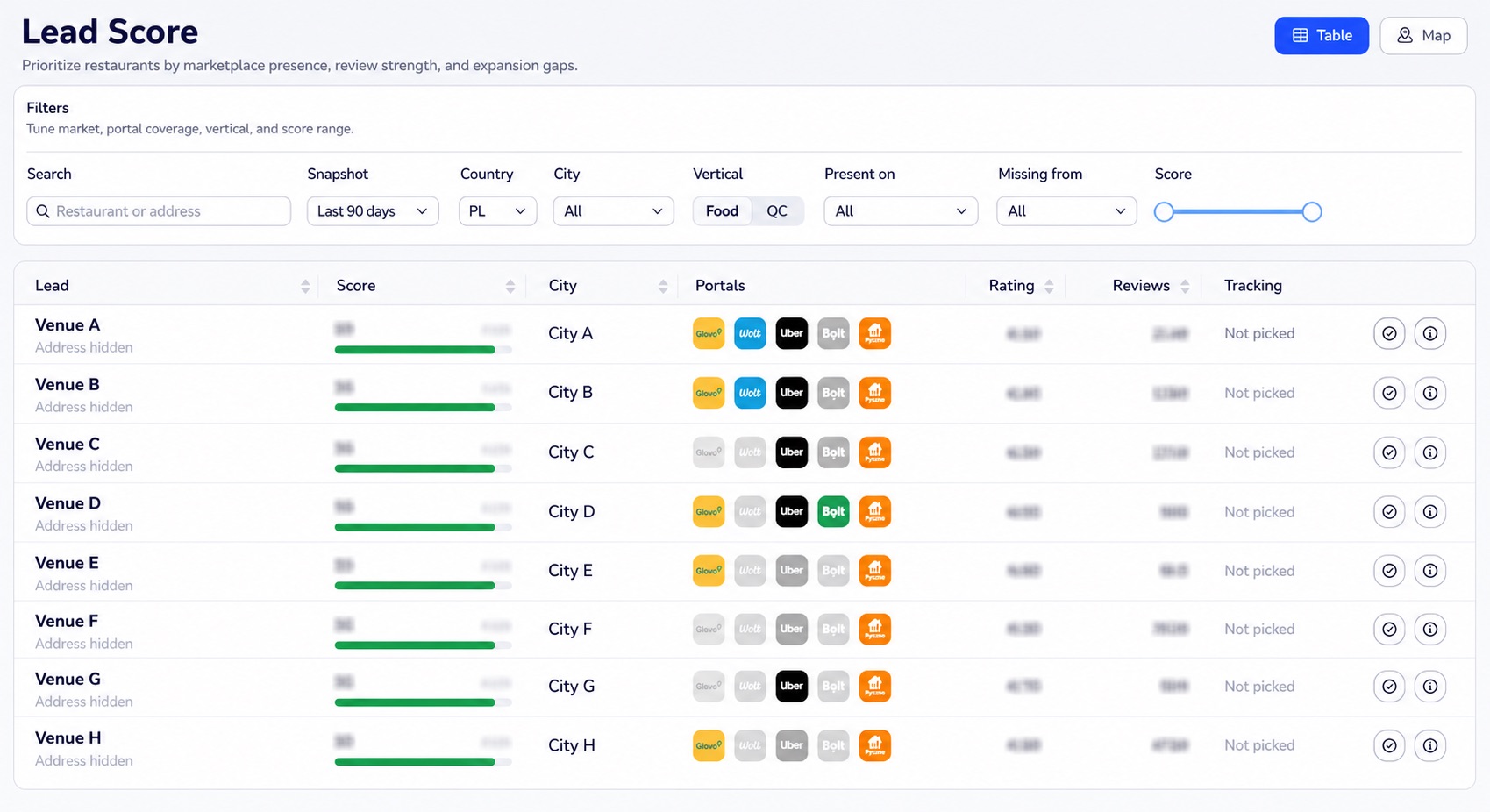
Task: Click the greyed Wolt icon for Venue E
Action: tap(750, 571)
